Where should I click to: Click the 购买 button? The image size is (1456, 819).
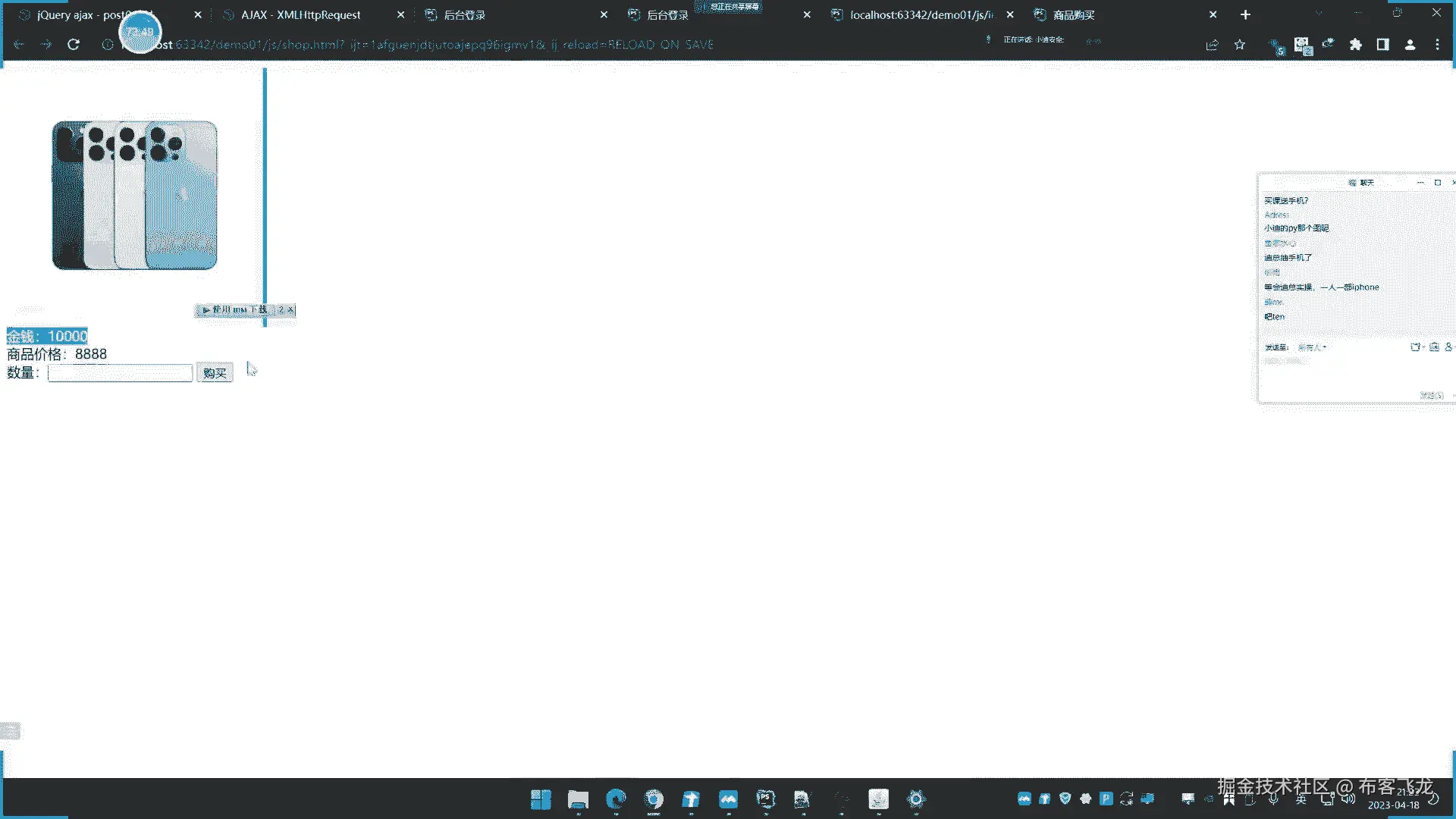click(215, 373)
